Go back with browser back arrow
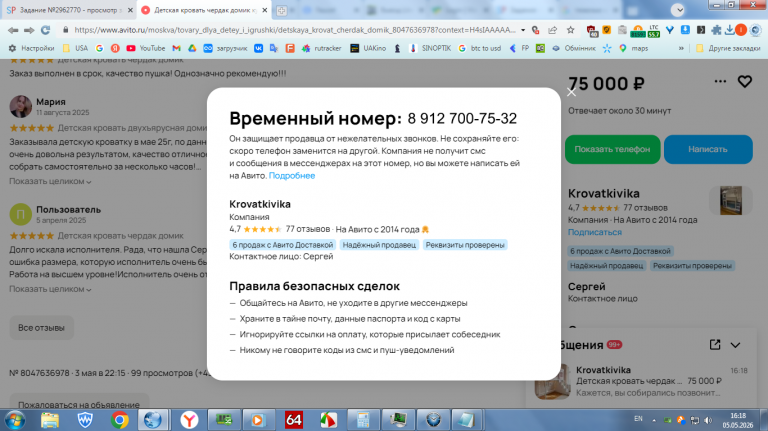This screenshot has height=431, width=768. pos(13,30)
